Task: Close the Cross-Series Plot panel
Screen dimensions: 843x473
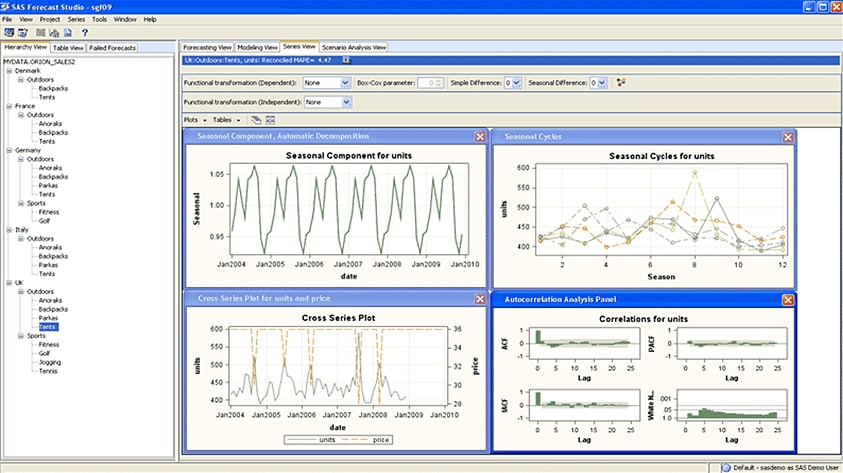Action: point(480,299)
